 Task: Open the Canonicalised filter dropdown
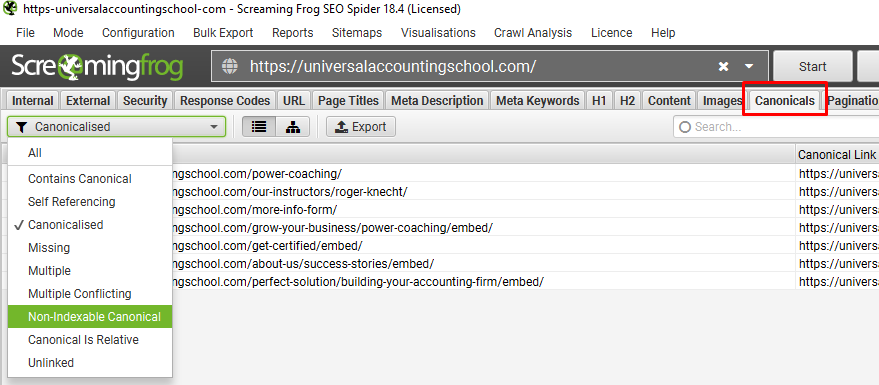pyautogui.click(x=117, y=127)
